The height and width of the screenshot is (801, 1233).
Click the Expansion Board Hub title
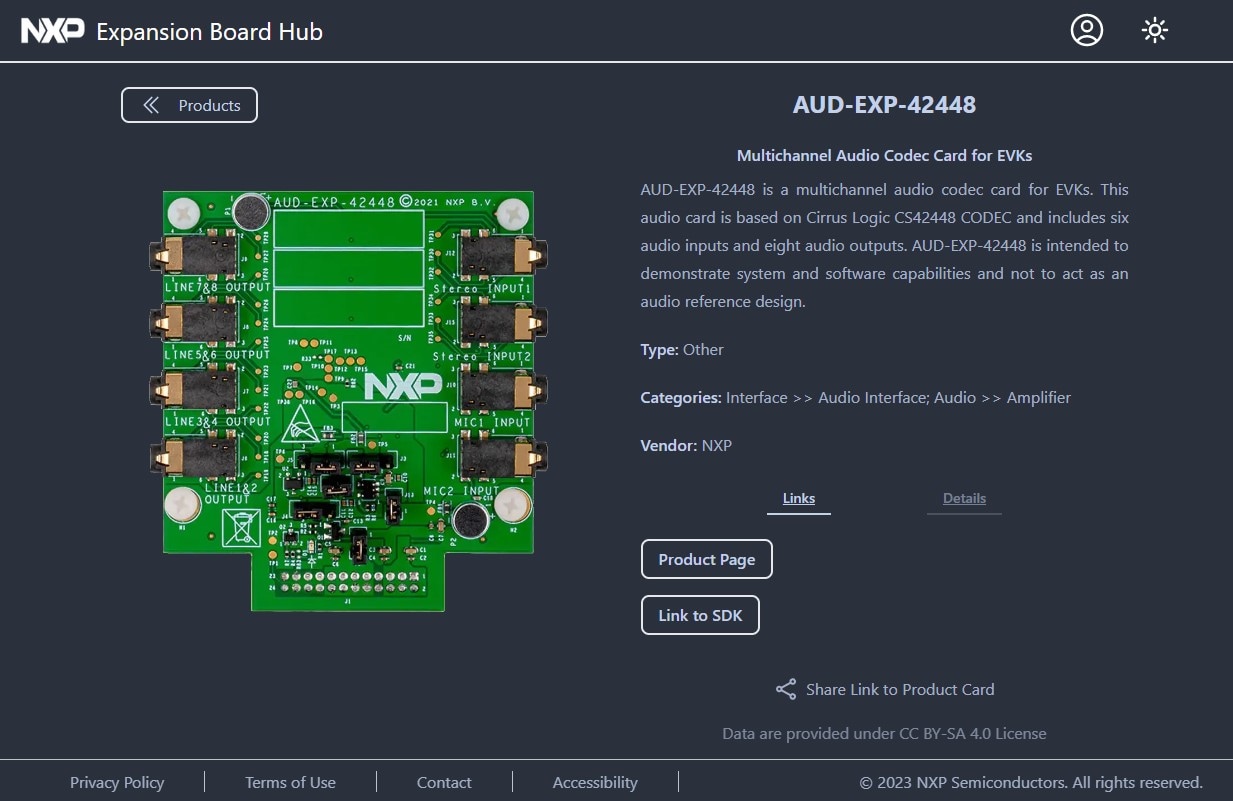point(209,31)
